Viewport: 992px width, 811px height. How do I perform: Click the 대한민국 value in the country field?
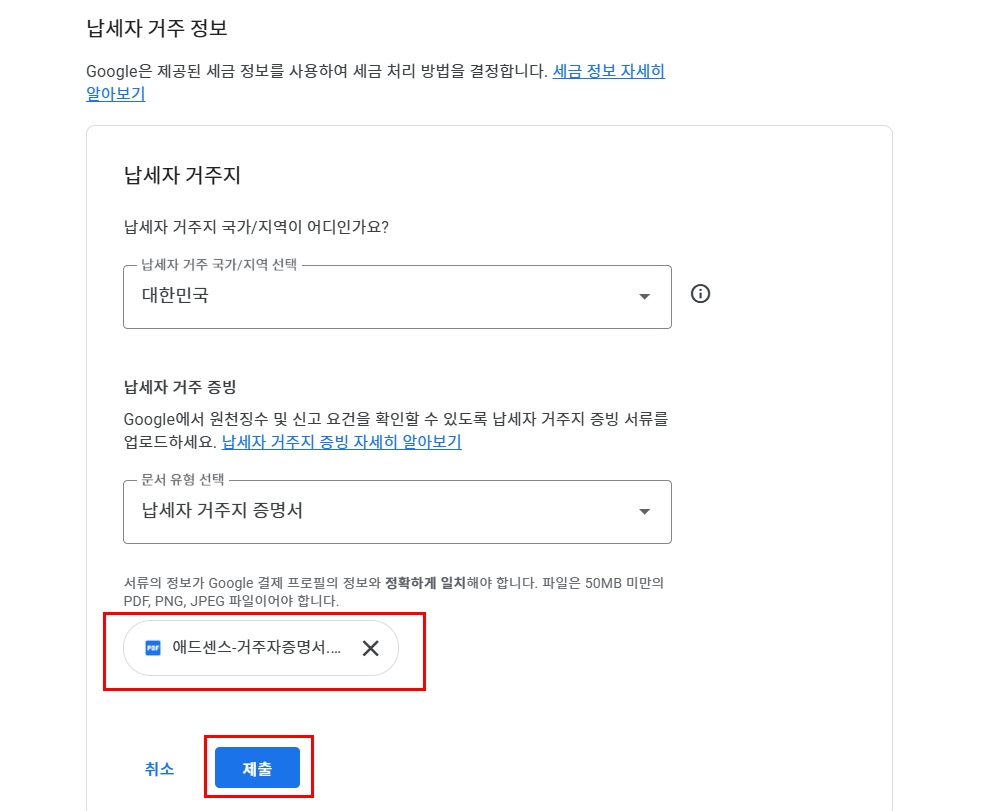(176, 296)
